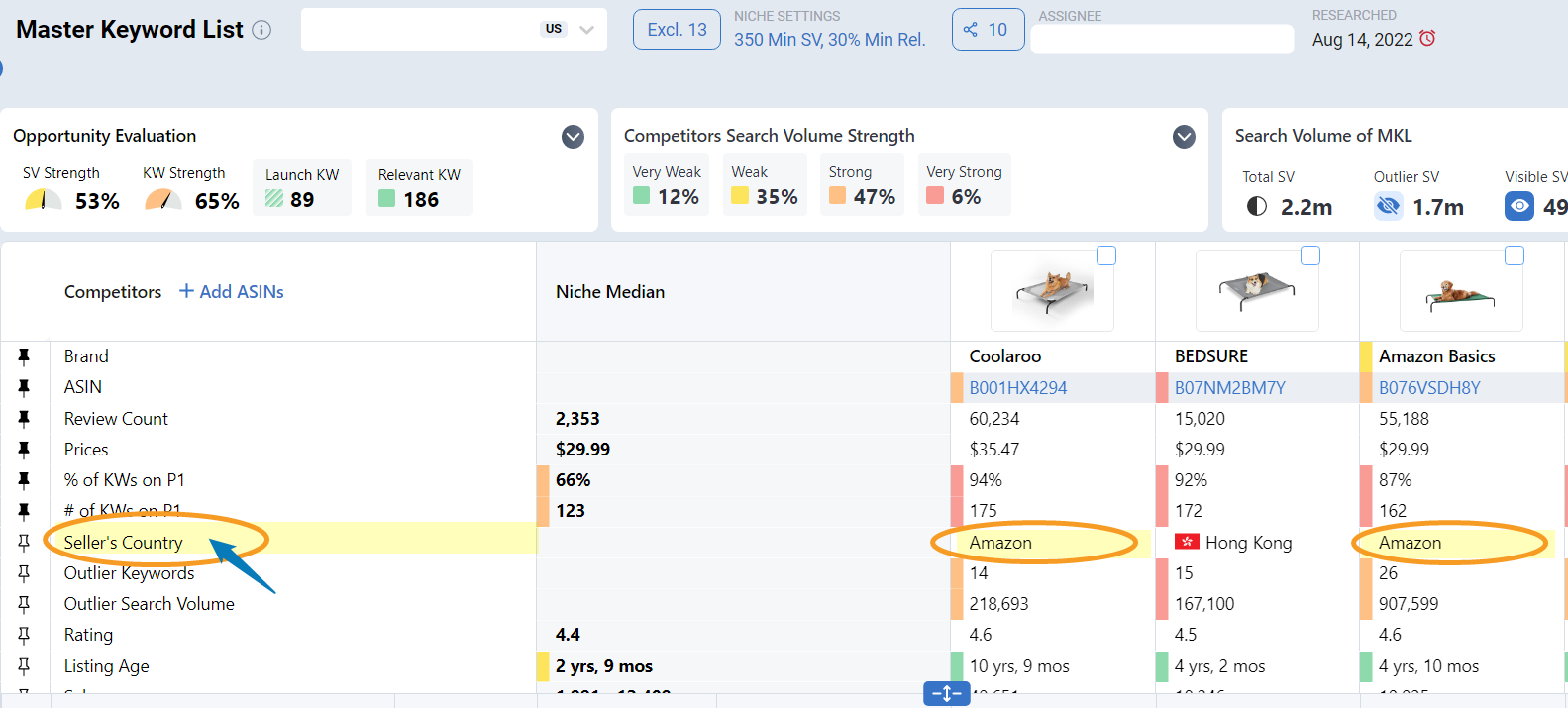Click the Total SV half-circle icon
The image size is (1568, 708).
click(1257, 207)
